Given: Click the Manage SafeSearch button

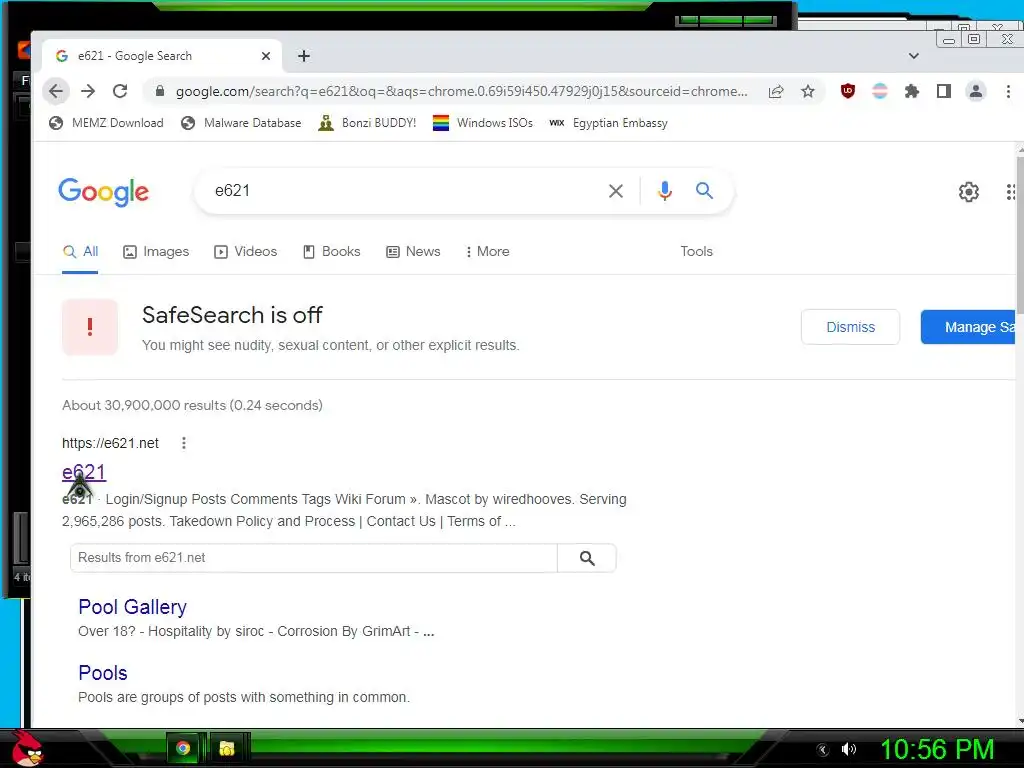Looking at the screenshot, I should [x=968, y=327].
